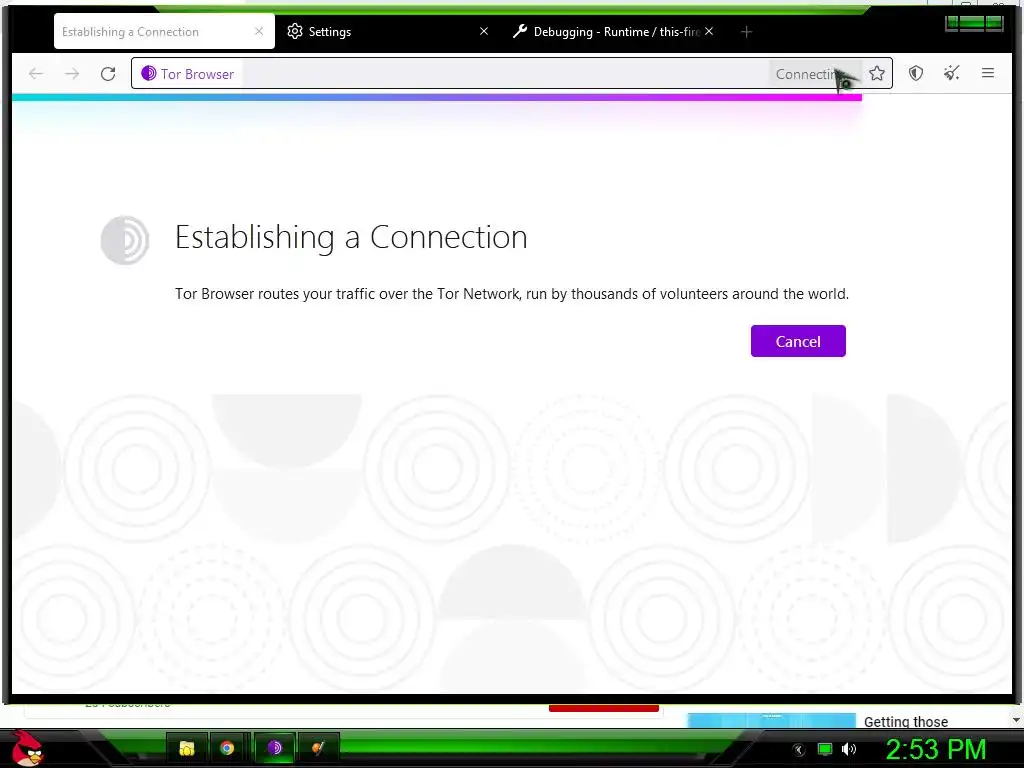Select the Establishing a Connection tab

tap(165, 31)
